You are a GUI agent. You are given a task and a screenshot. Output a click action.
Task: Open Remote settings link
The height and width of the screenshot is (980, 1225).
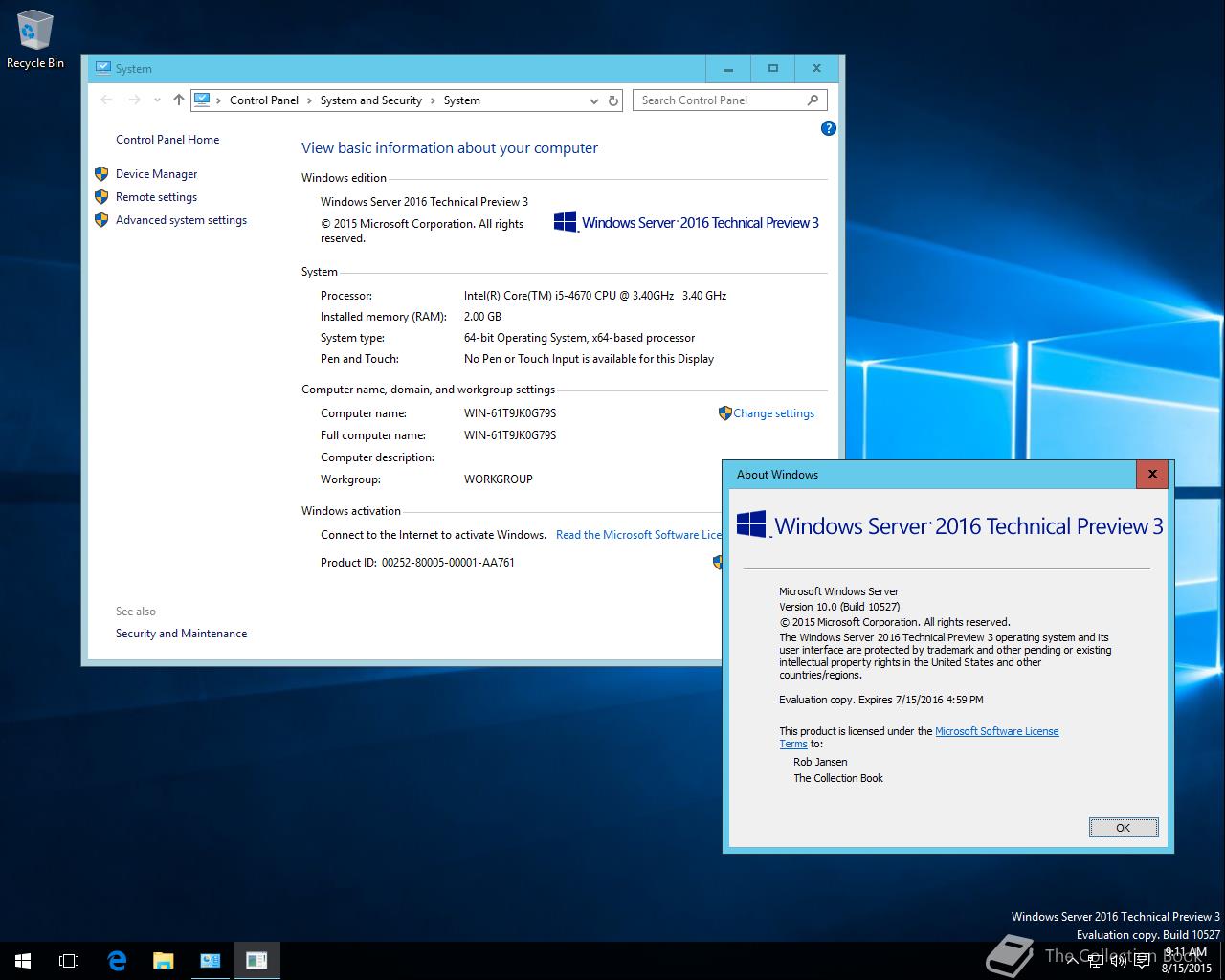156,197
